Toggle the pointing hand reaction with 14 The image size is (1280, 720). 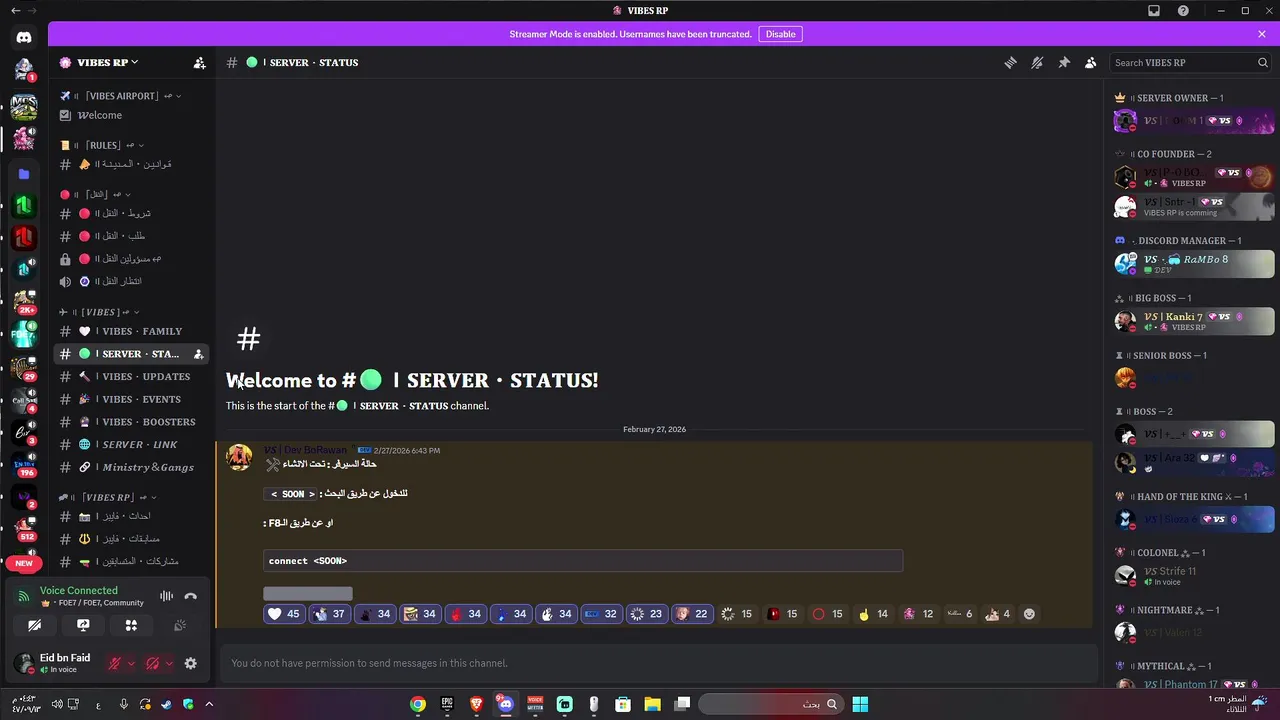(x=873, y=614)
